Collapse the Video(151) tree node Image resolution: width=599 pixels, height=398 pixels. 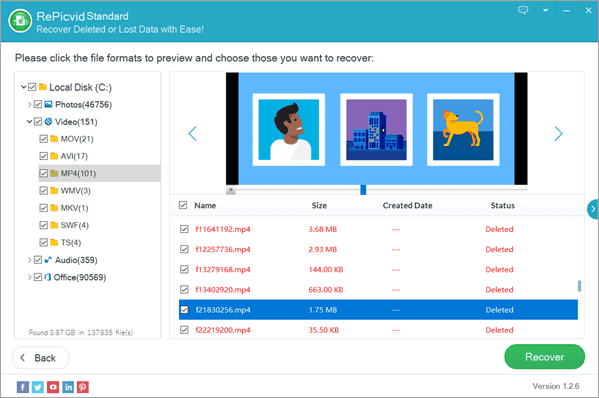pyautogui.click(x=29, y=121)
